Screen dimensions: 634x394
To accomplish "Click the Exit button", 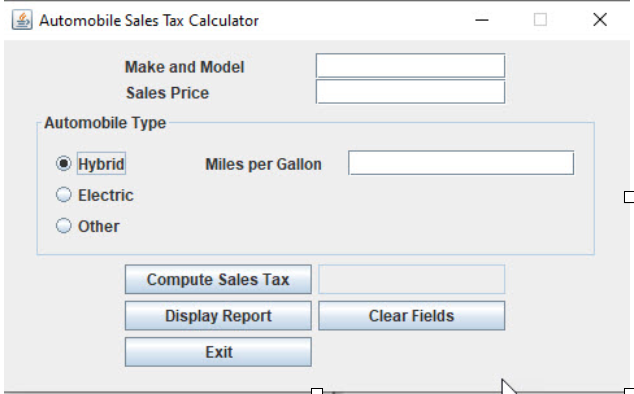I will tap(218, 352).
